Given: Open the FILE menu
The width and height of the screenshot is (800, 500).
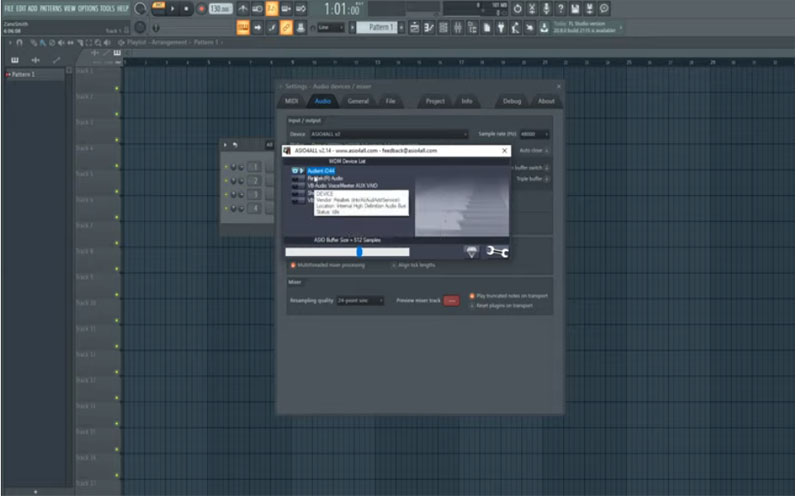Looking at the screenshot, I should tap(9, 8).
